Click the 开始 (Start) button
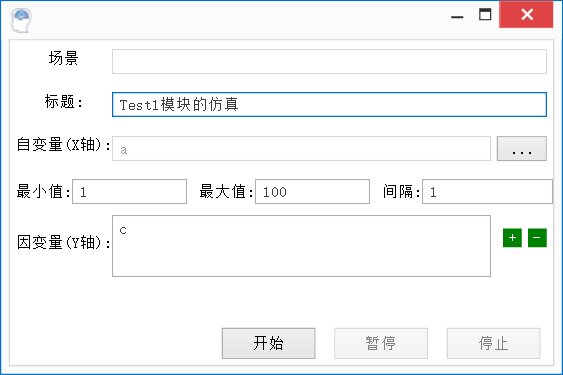This screenshot has width=563, height=375. pyautogui.click(x=269, y=343)
